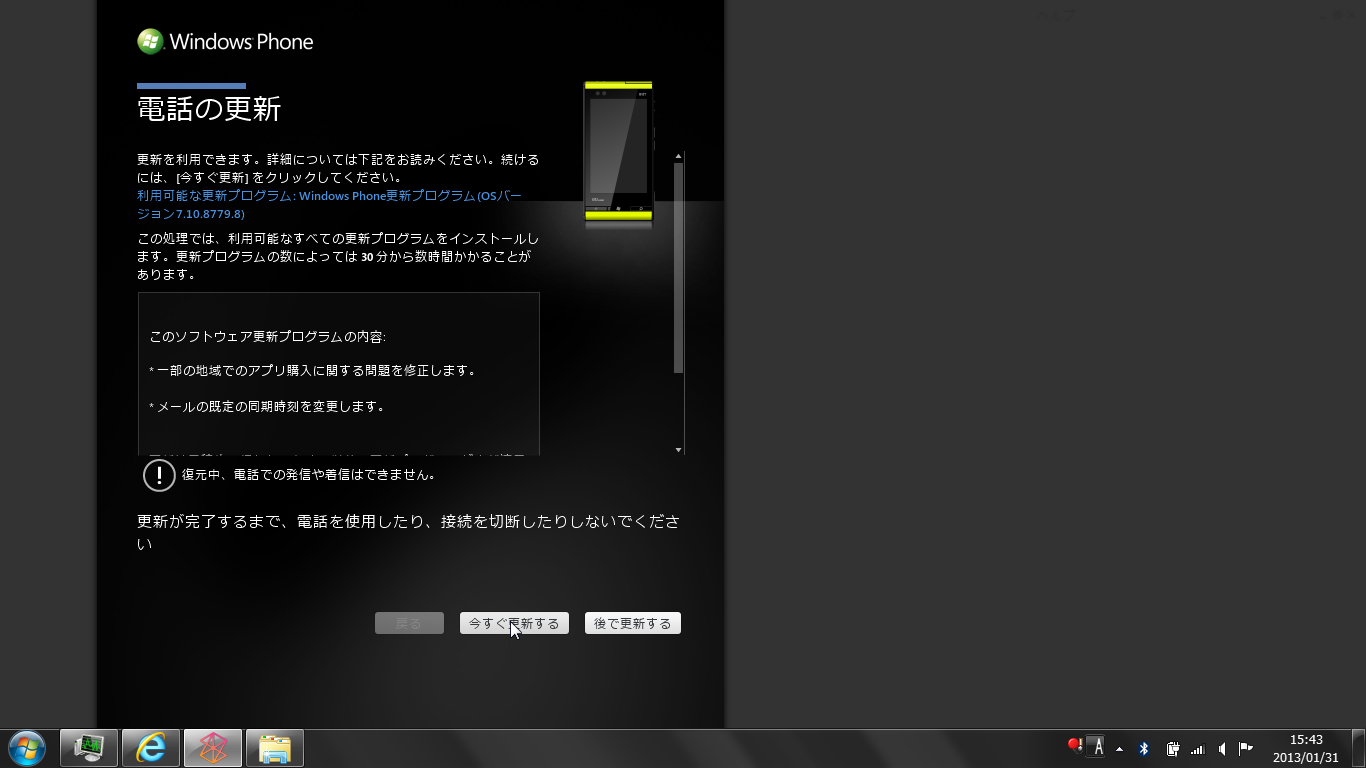Click the text about mail sync time
Screen dimensions: 1366x768
click(x=267, y=407)
